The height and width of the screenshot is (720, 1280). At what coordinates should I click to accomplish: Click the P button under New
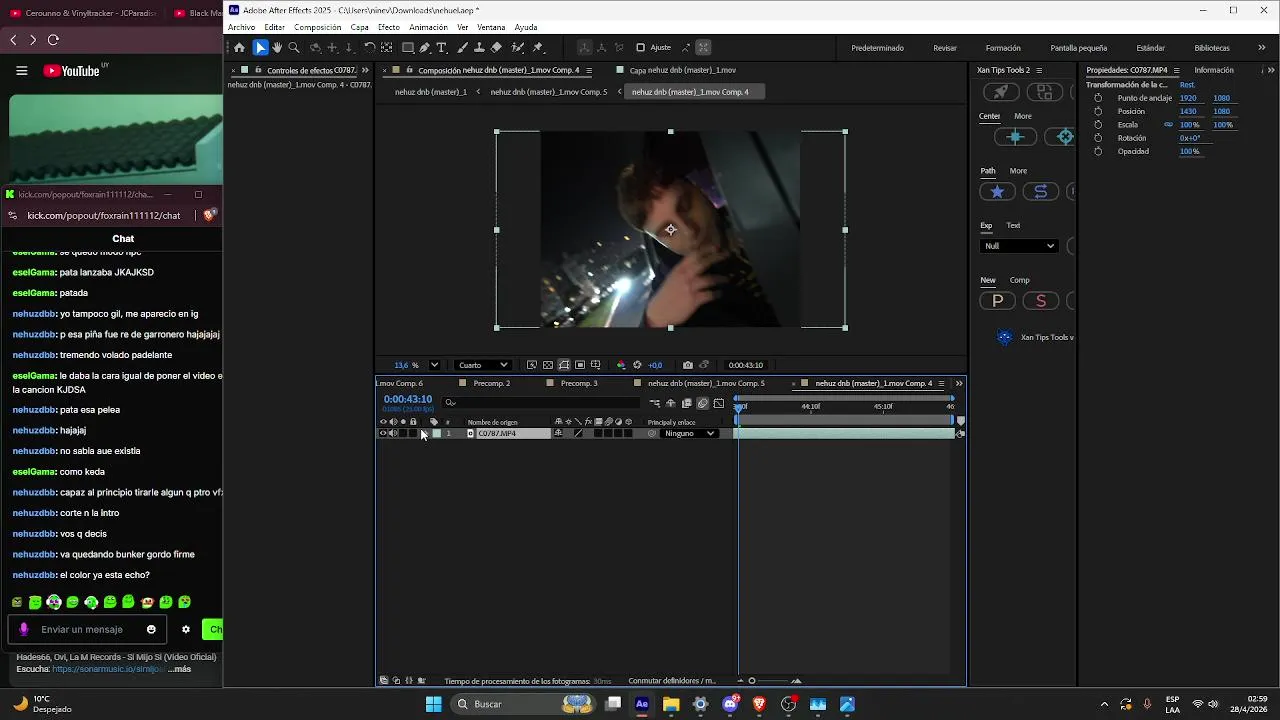pos(997,301)
